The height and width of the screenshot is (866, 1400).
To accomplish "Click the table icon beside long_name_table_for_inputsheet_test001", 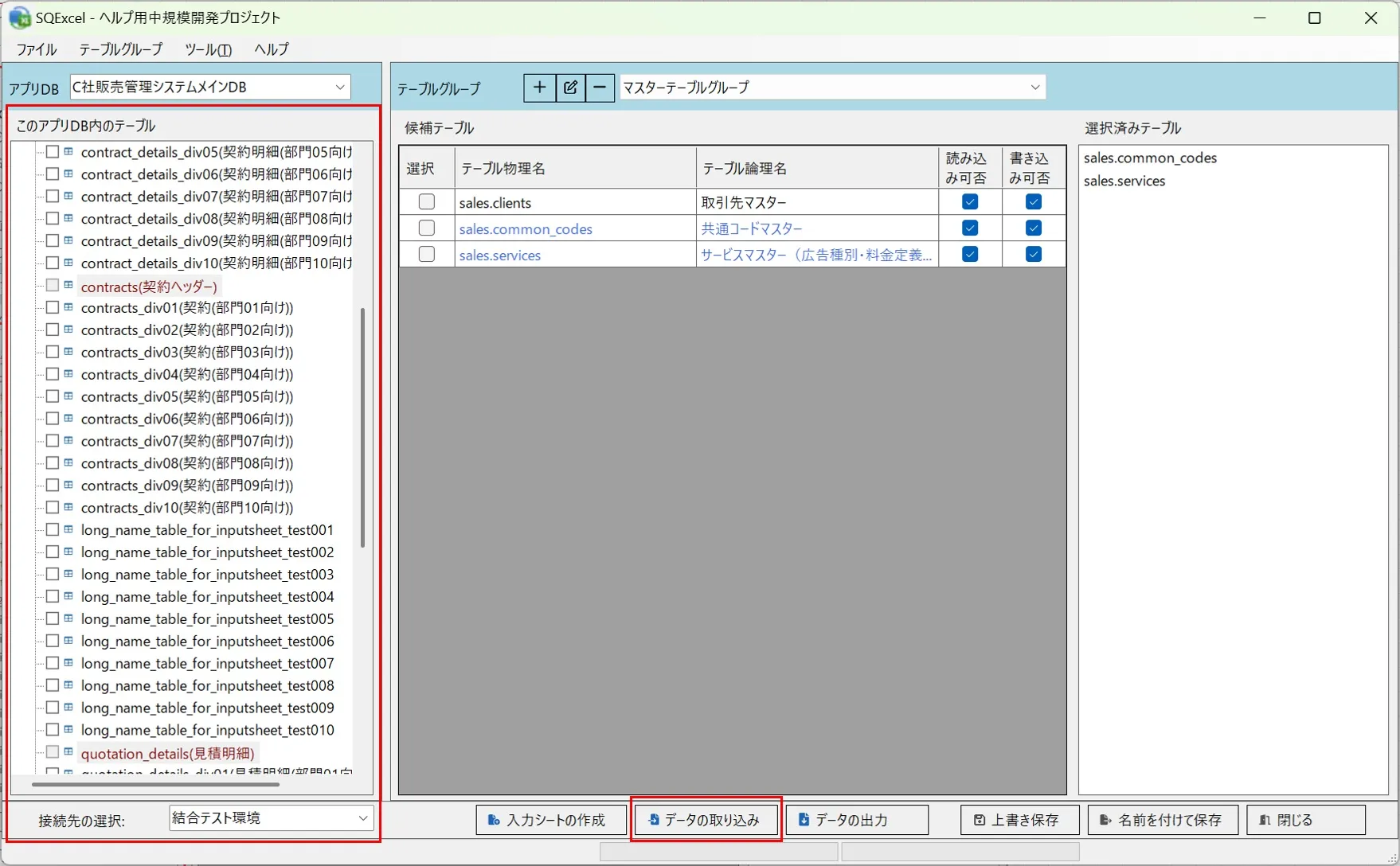I will coord(68,529).
